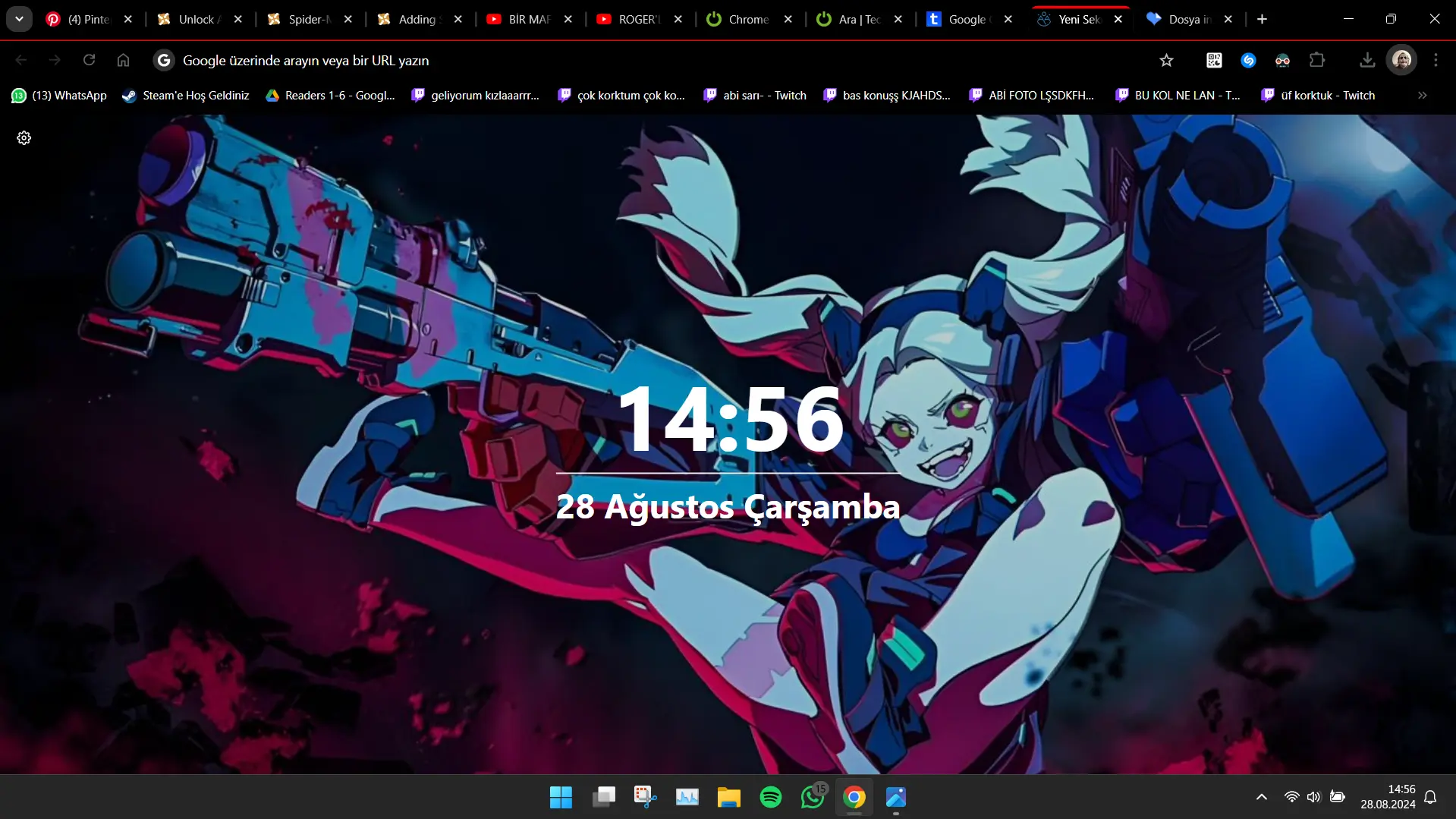The height and width of the screenshot is (819, 1456).
Task: Open the notification bell in the tray
Action: [x=1430, y=797]
